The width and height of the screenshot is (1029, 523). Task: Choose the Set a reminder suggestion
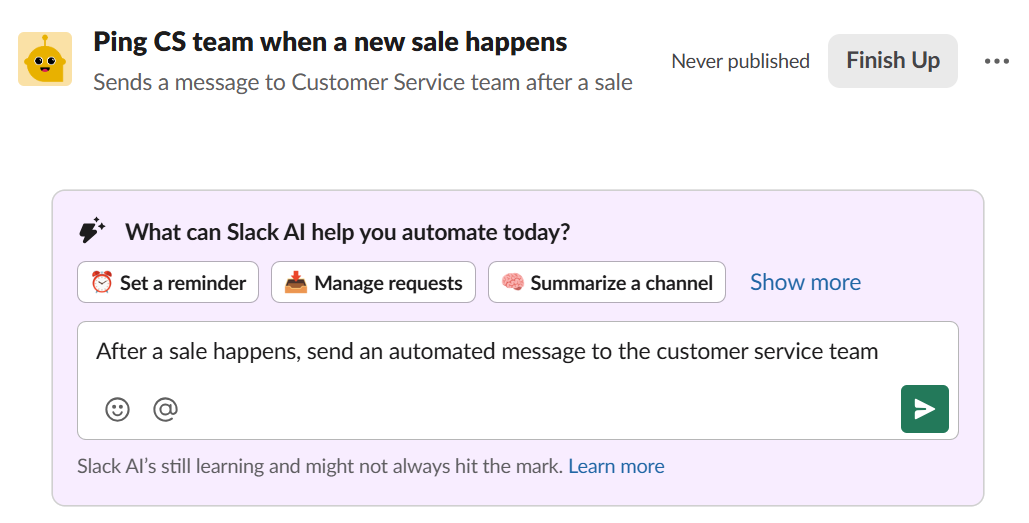click(x=168, y=283)
